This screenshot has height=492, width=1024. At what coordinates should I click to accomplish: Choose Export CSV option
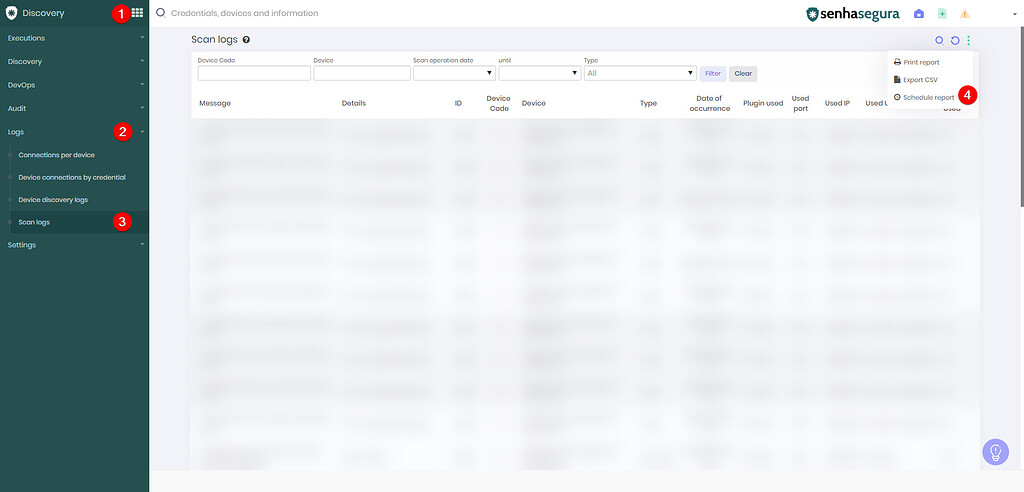point(916,80)
